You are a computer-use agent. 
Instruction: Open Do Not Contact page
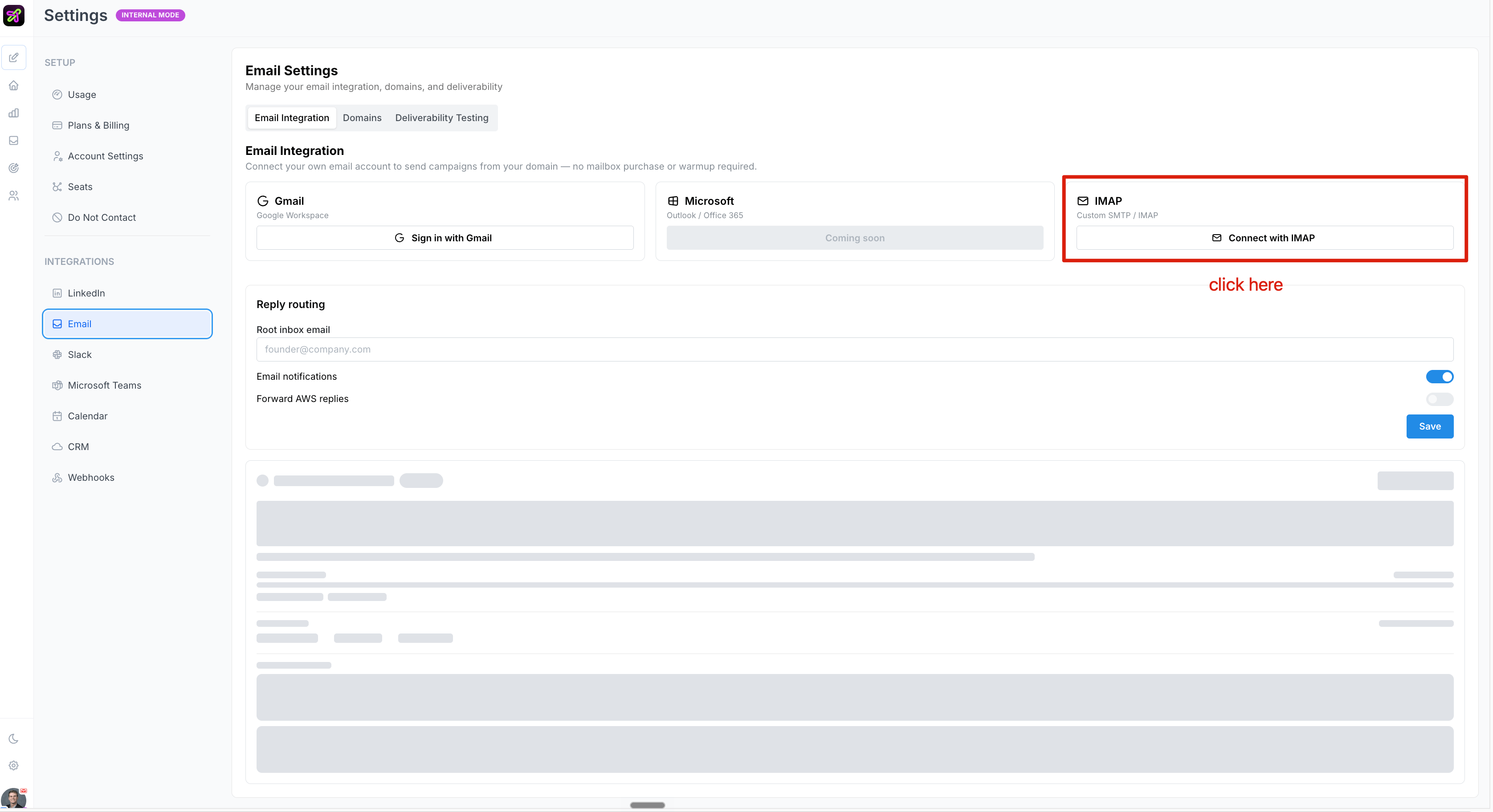[x=127, y=217]
